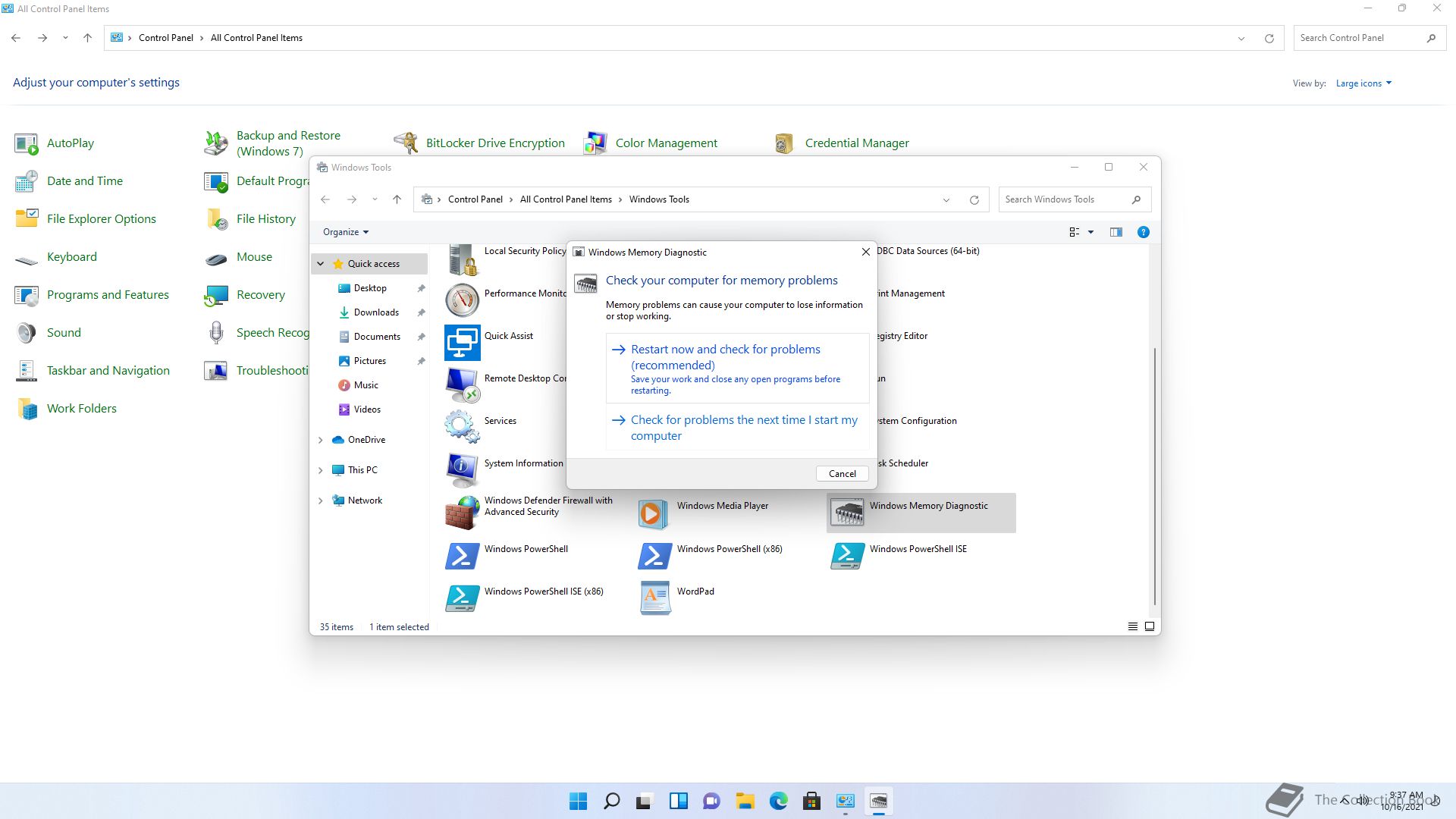Click the Windows Tools vertical scrollbar
1456x819 pixels.
point(1154,476)
